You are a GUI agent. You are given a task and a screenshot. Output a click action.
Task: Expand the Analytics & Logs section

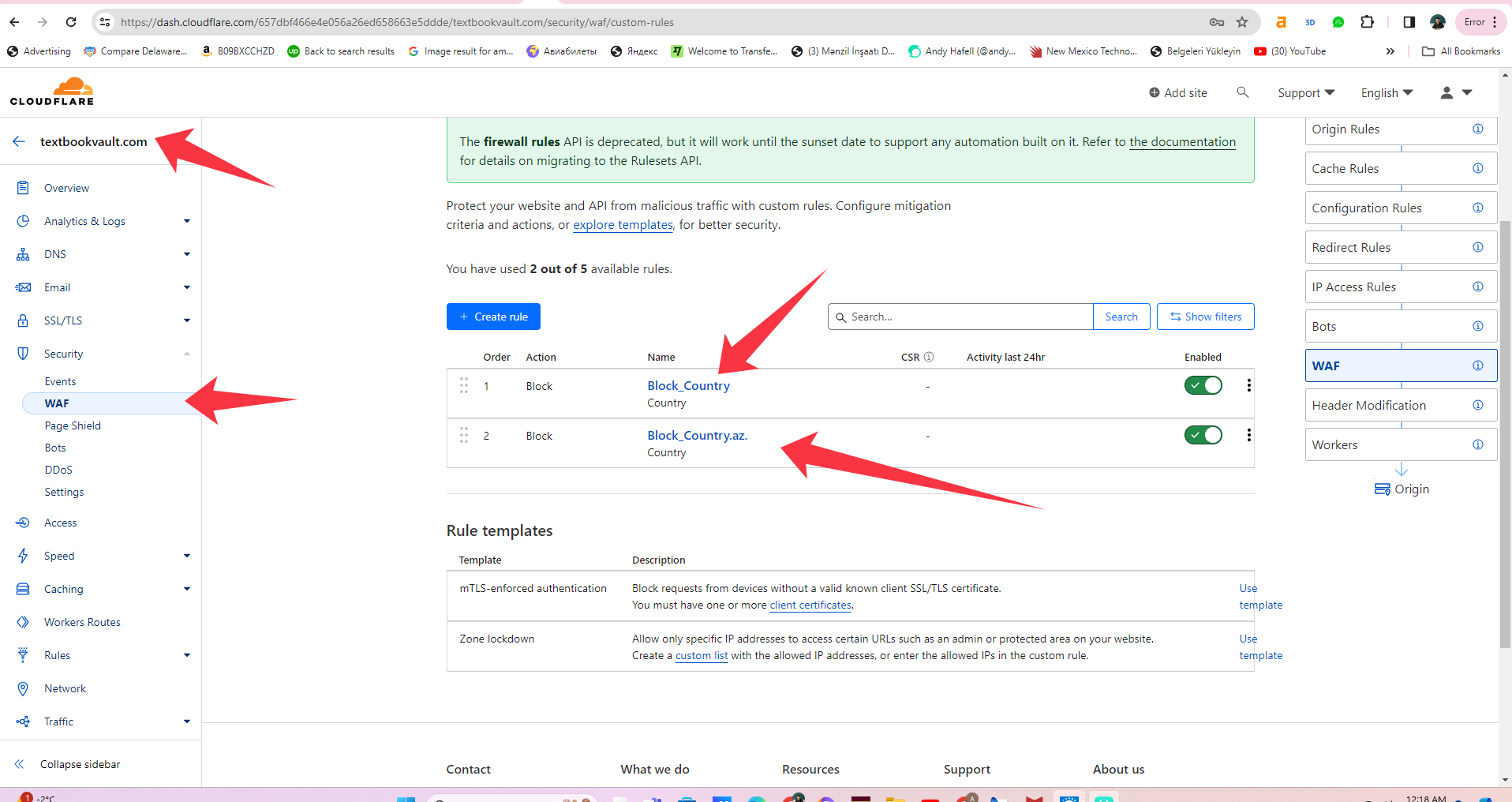coord(186,220)
